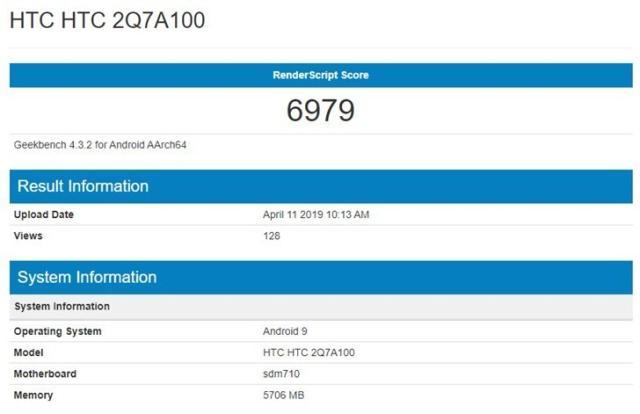The height and width of the screenshot is (414, 640).
Task: Click the Result Information section header
Action: [x=321, y=186]
